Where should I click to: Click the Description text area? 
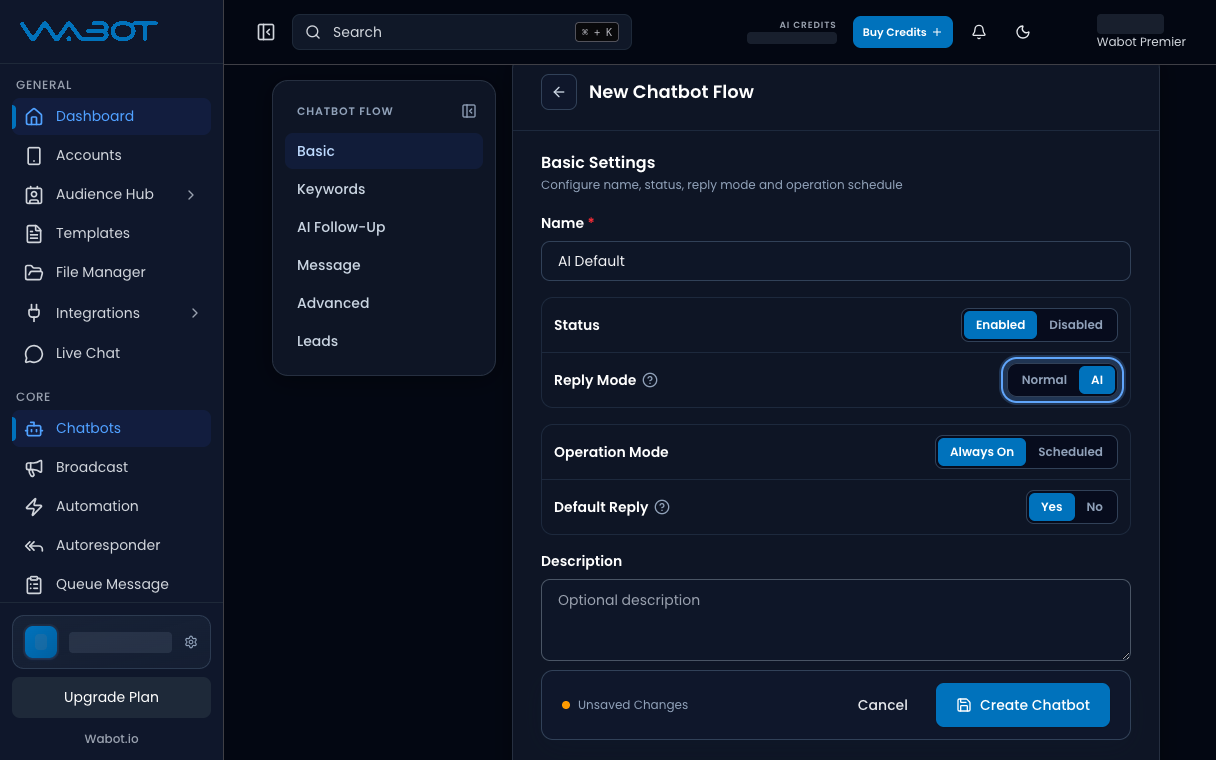pyautogui.click(x=836, y=620)
